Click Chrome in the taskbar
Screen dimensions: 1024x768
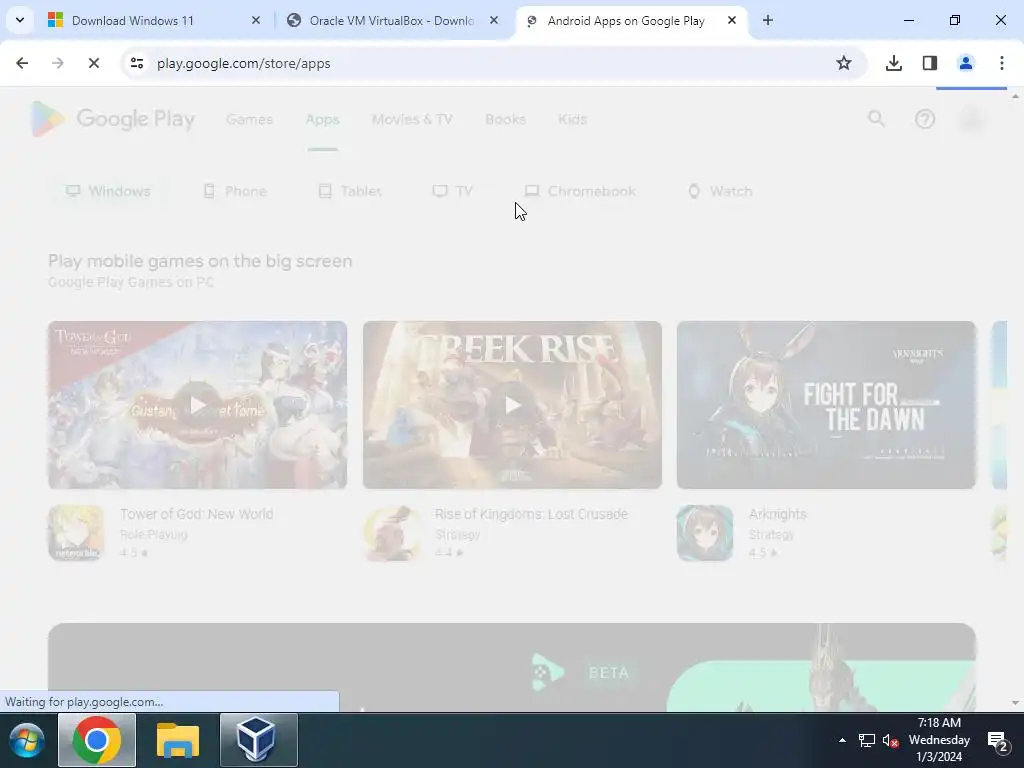97,741
